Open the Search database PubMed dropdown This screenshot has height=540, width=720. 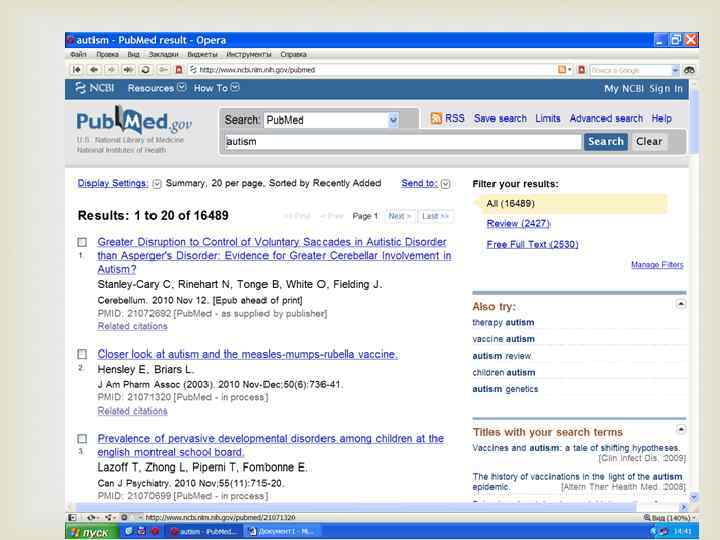[393, 120]
